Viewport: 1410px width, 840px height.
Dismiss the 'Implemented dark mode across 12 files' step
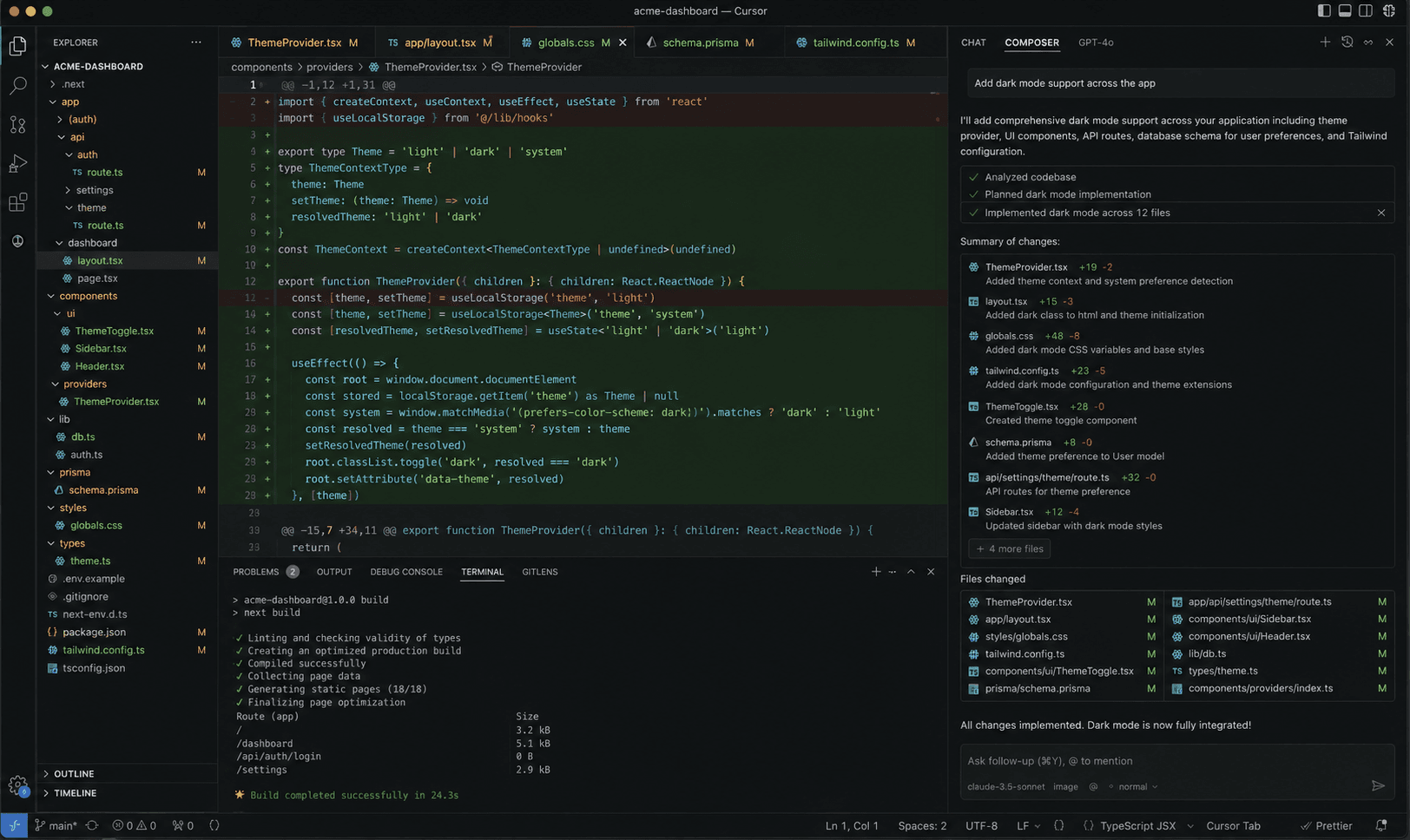pos(1381,213)
